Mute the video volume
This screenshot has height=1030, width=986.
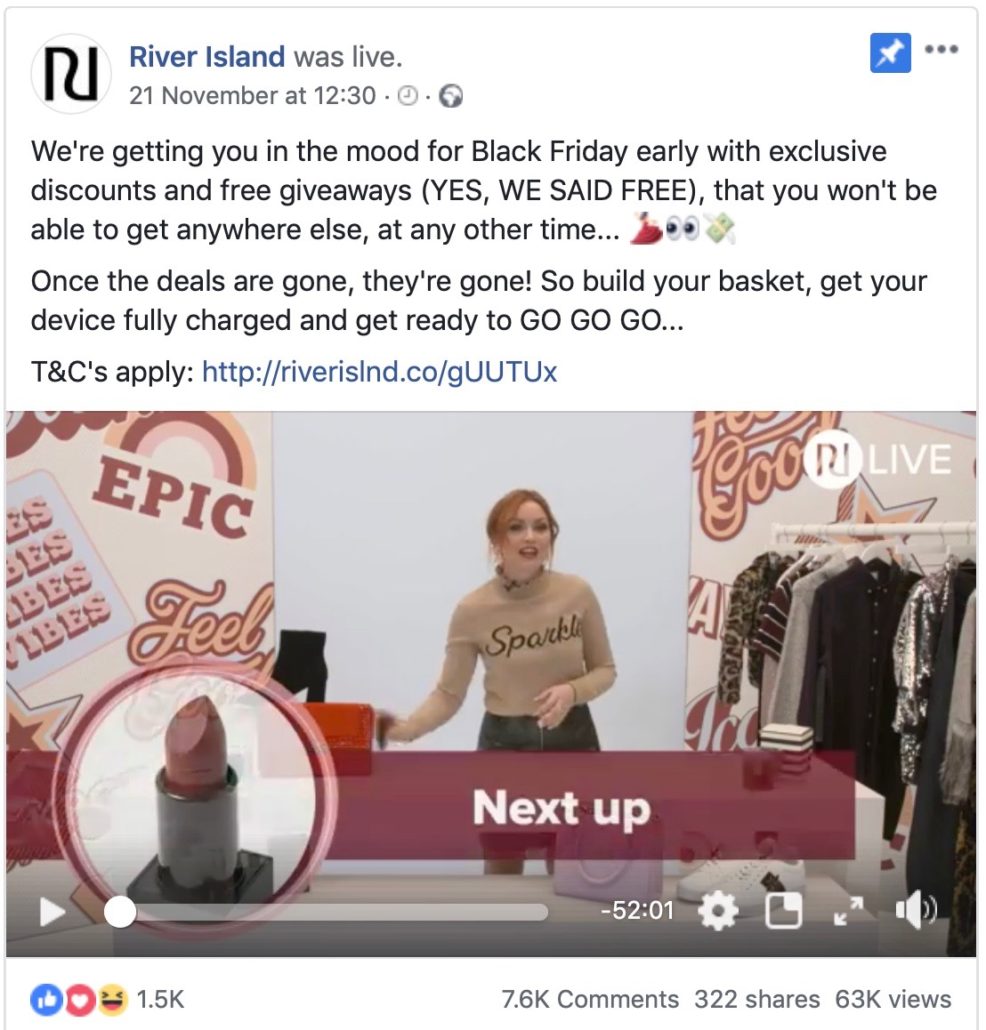[916, 911]
